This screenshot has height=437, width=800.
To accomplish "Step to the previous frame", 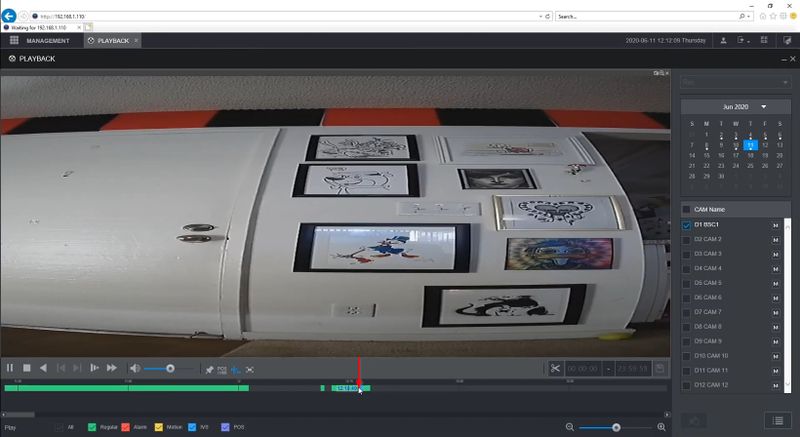I will (x=61, y=368).
